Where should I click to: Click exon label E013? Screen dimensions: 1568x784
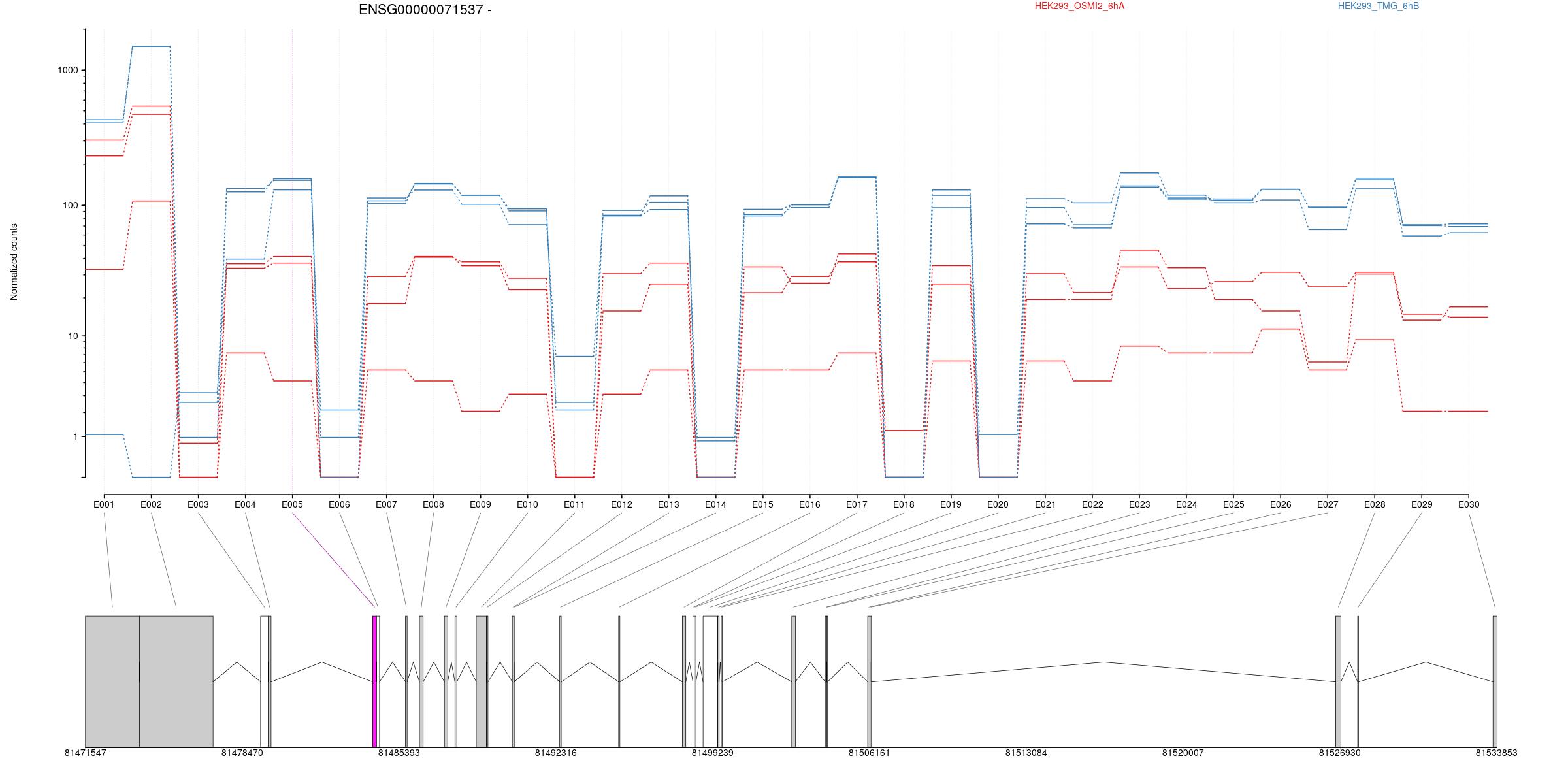coord(668,504)
